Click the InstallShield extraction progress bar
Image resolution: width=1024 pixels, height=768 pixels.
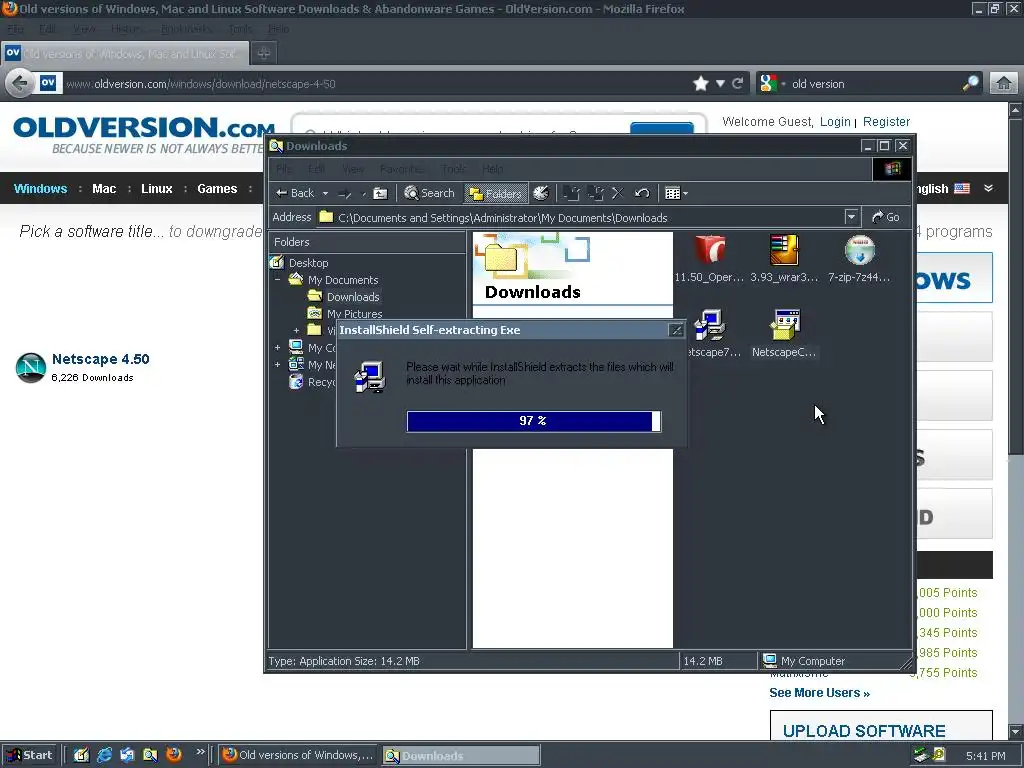534,421
